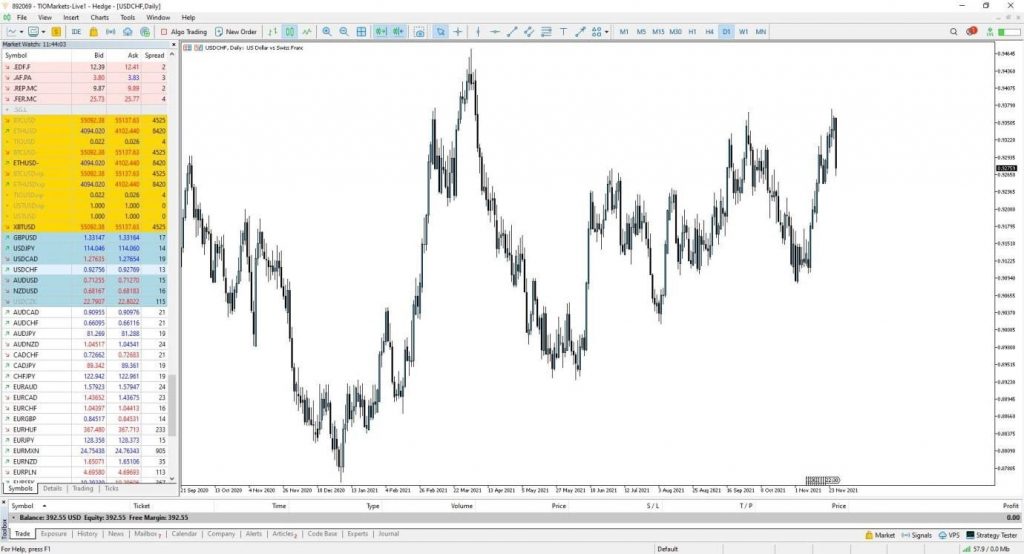Switch to candlestick chart display

coord(289,31)
